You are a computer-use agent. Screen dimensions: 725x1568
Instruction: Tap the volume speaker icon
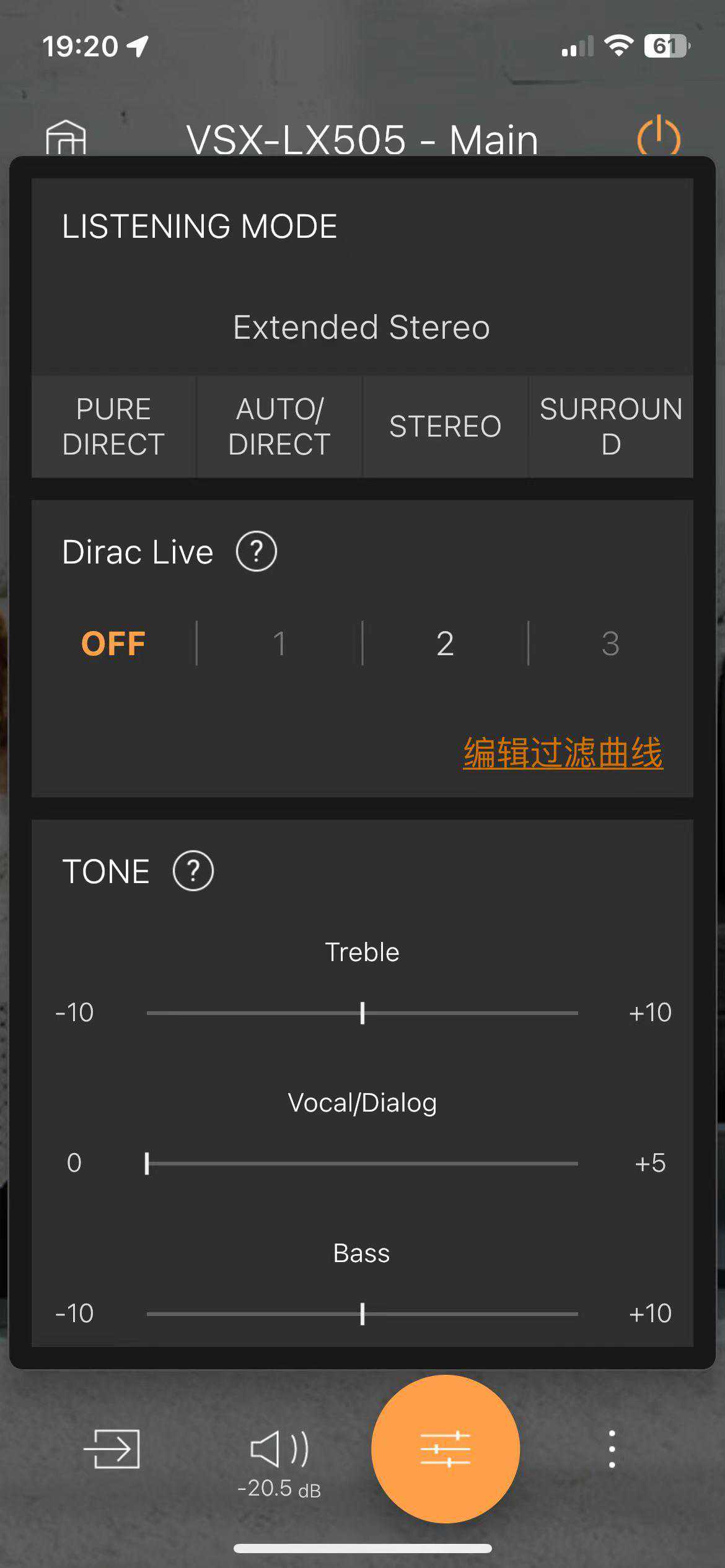coord(279,1449)
